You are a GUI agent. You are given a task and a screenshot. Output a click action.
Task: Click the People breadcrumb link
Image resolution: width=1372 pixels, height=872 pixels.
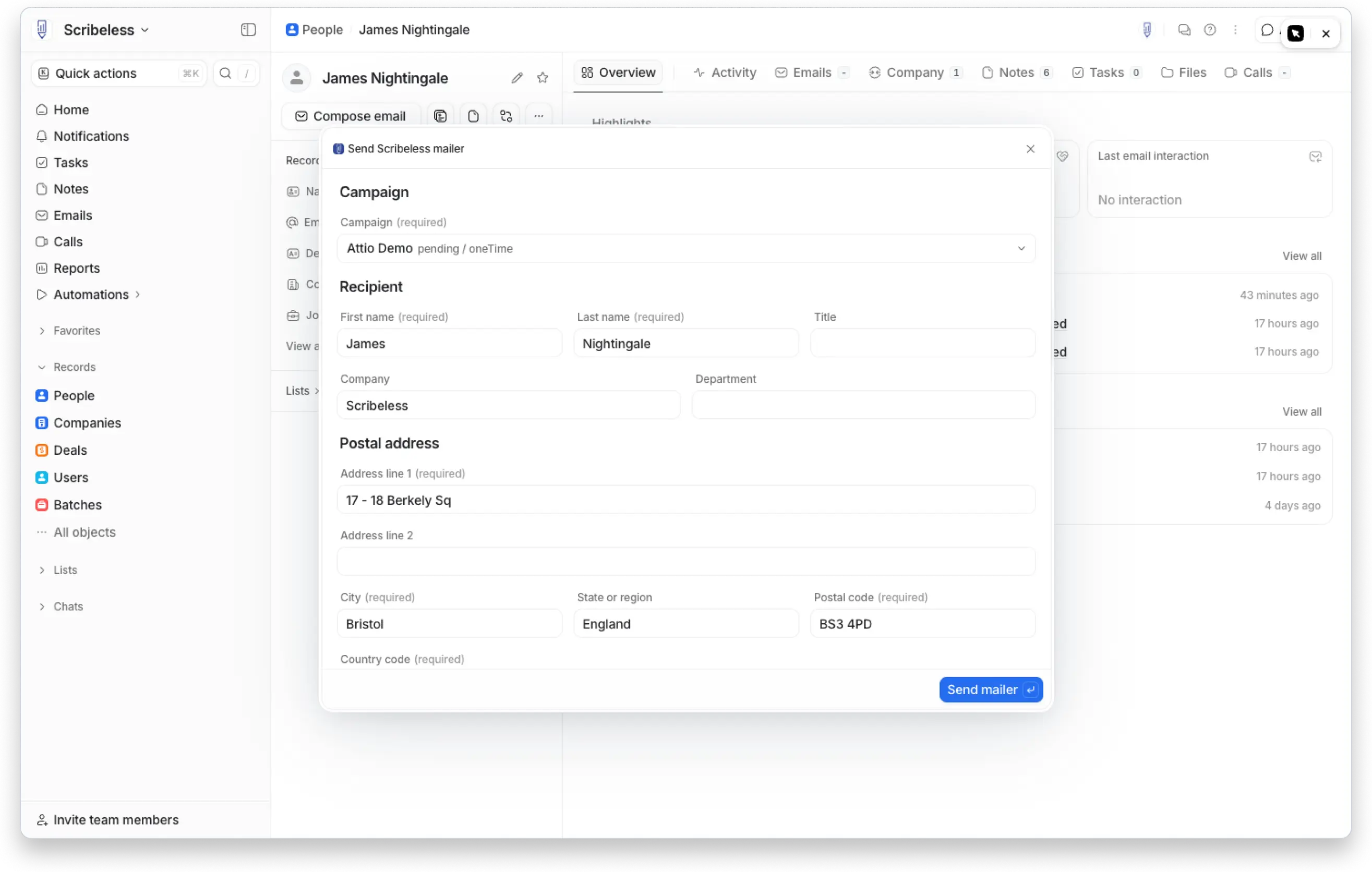click(x=322, y=30)
